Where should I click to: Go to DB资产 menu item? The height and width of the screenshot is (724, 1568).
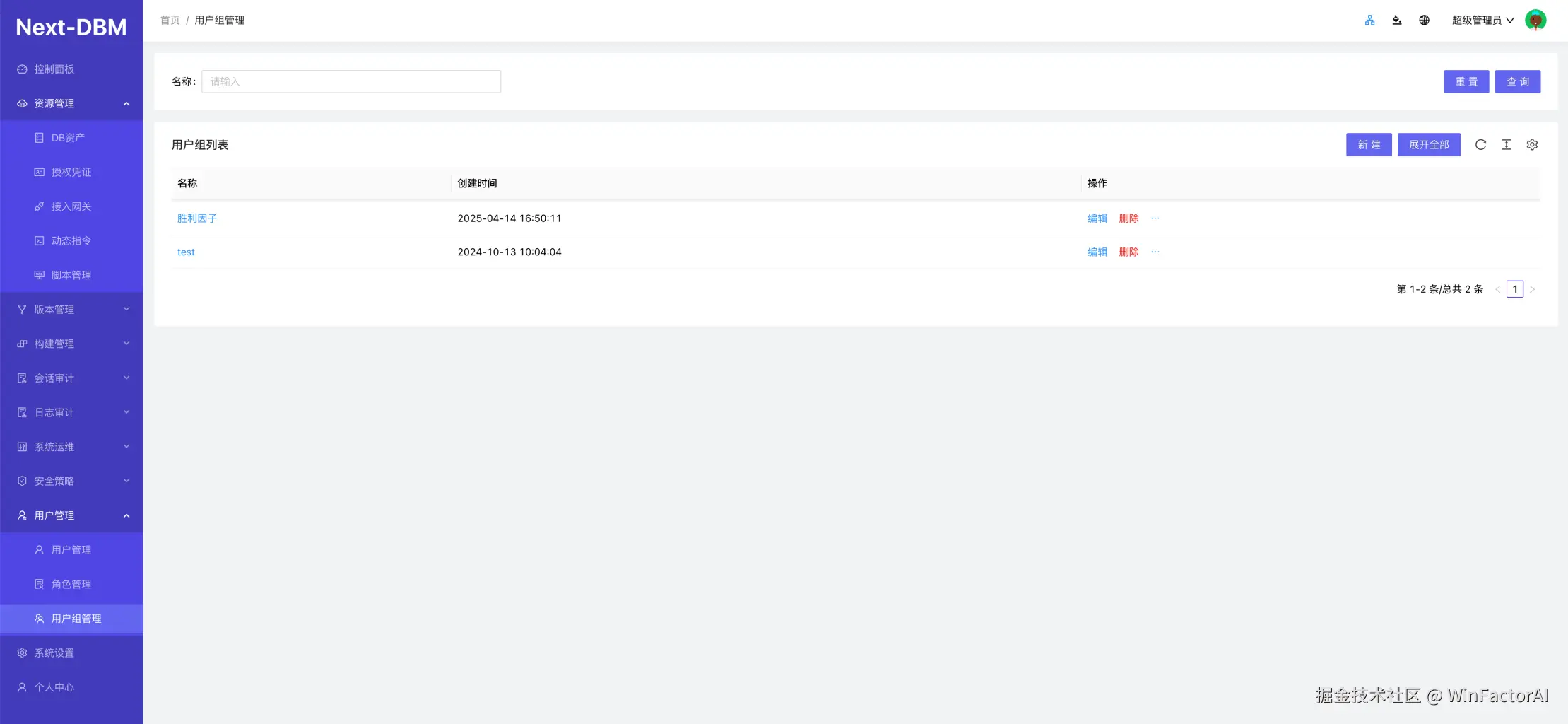pos(71,138)
